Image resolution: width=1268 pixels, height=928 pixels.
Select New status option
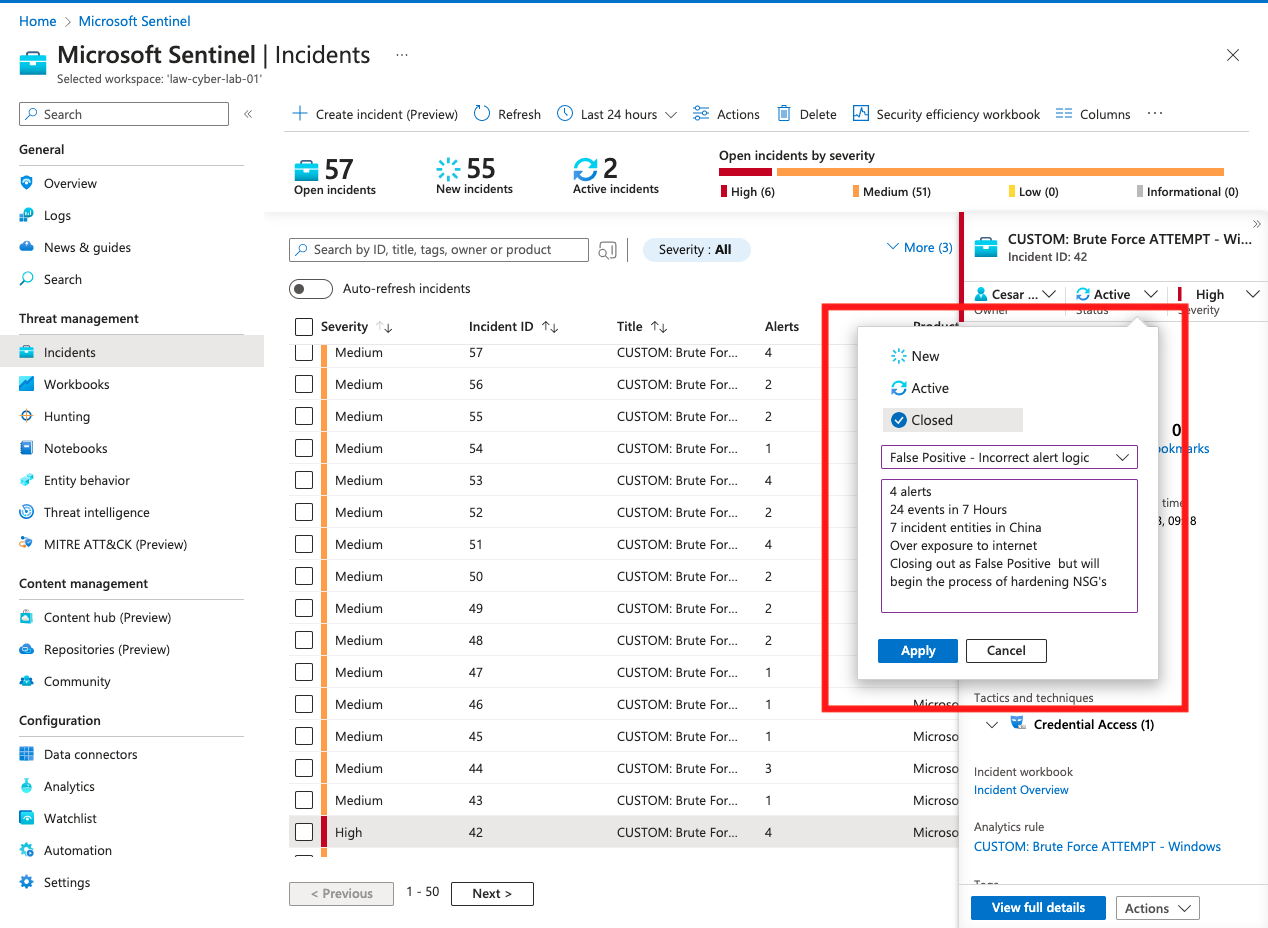(916, 356)
